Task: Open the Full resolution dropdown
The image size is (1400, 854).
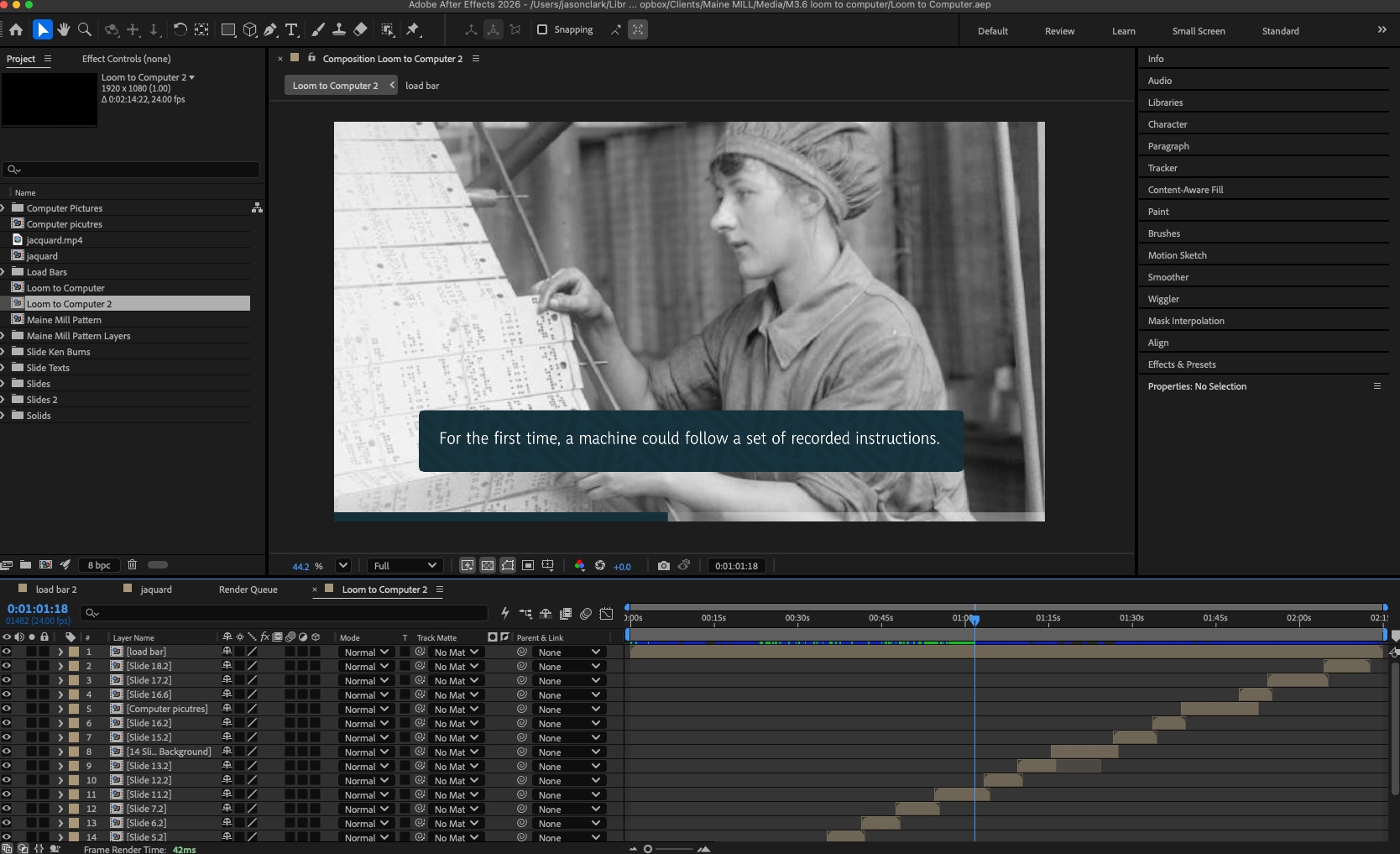Action: (405, 566)
